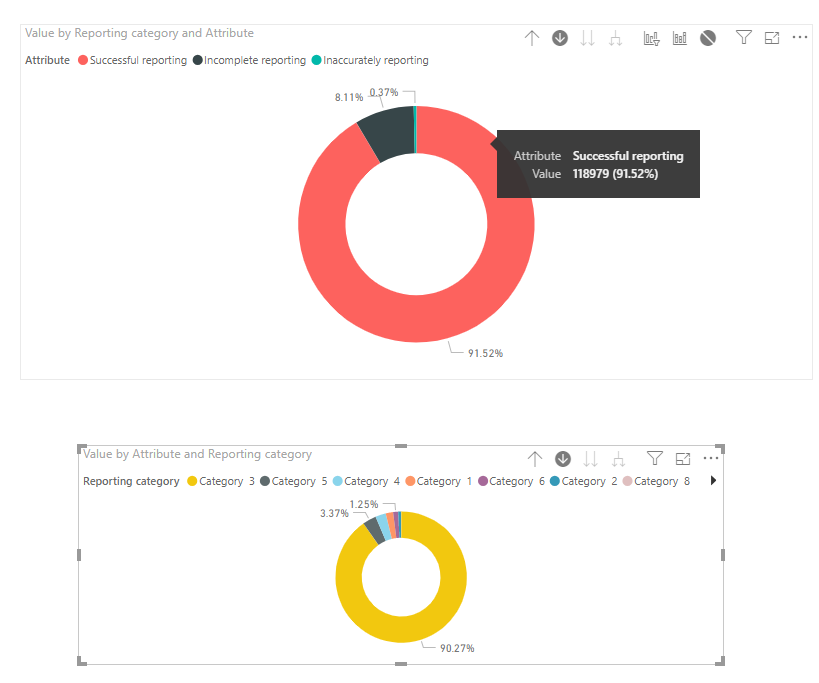Go to next level in bottom chart
This screenshot has width=819, height=683.
click(x=591, y=459)
